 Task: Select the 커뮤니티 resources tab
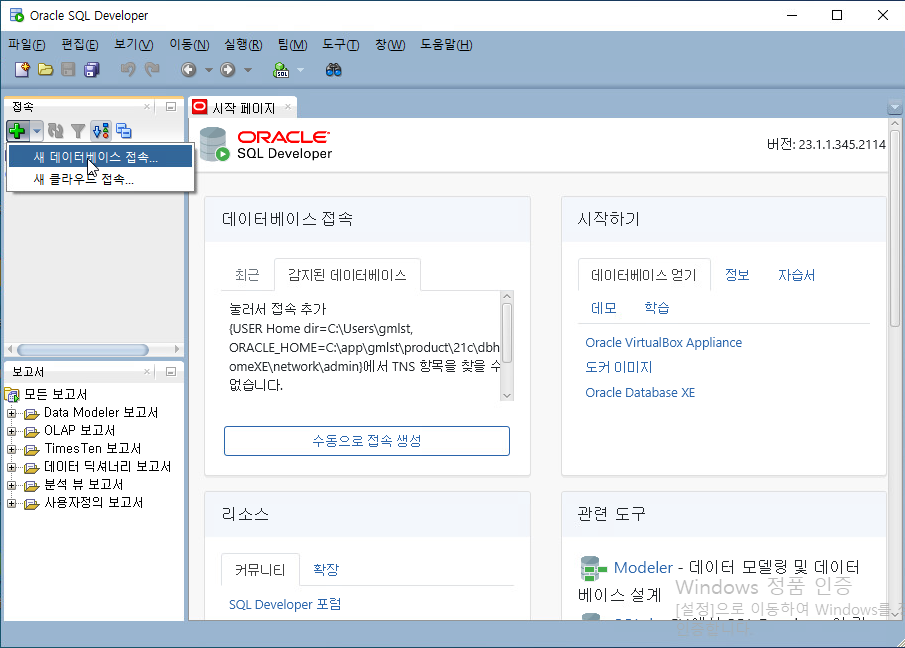point(260,570)
